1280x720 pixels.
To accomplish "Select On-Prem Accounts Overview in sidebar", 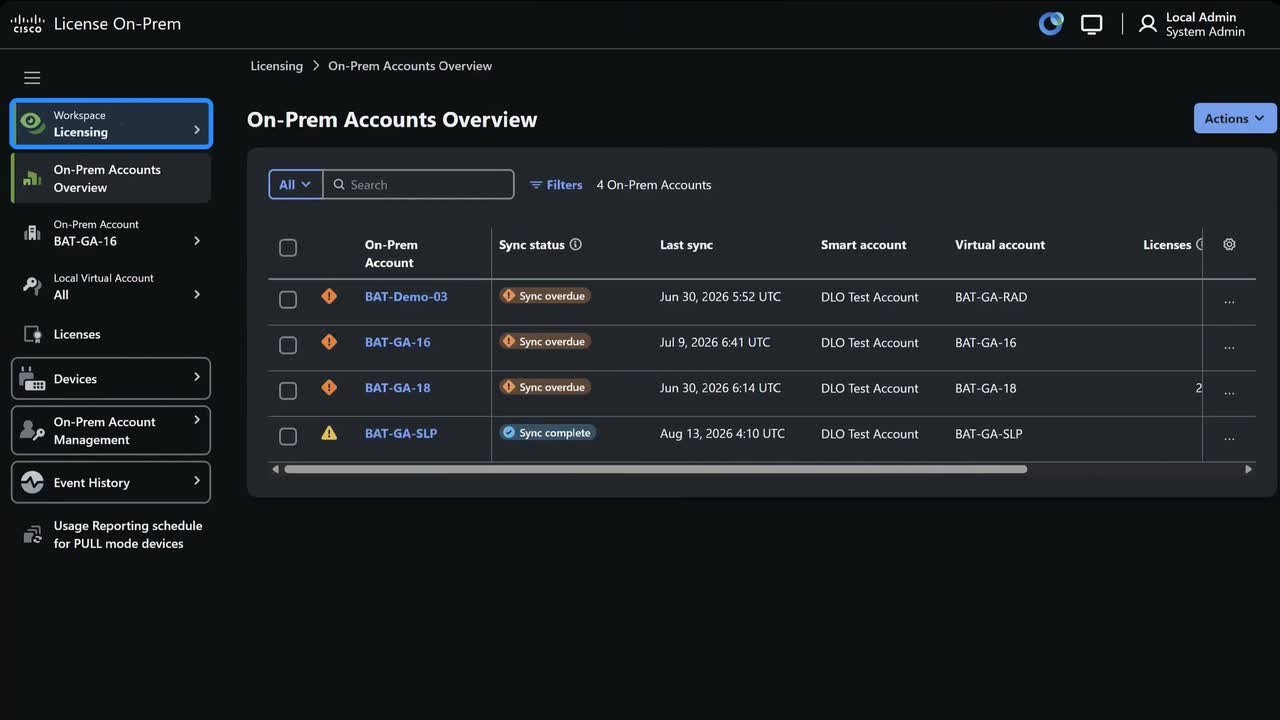I will tap(111, 178).
